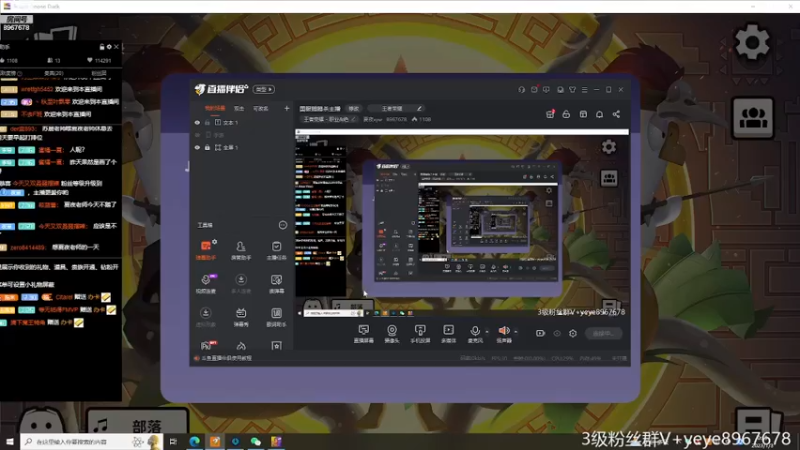This screenshot has width=800, height=450.
Task: Toggle visibility of the dimmed middle source
Action: coord(197,135)
